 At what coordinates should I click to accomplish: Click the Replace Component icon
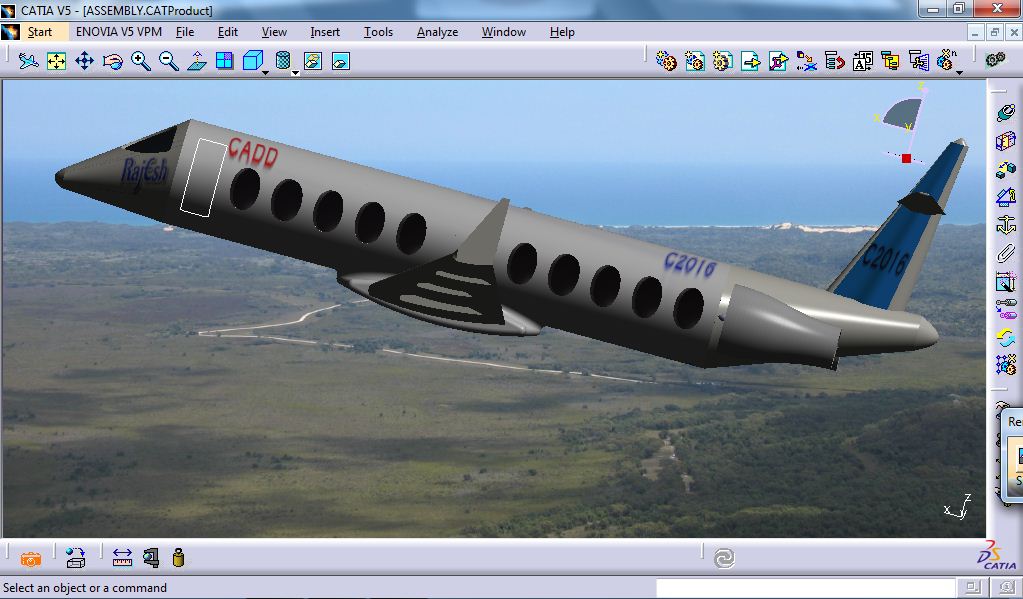(x=806, y=61)
